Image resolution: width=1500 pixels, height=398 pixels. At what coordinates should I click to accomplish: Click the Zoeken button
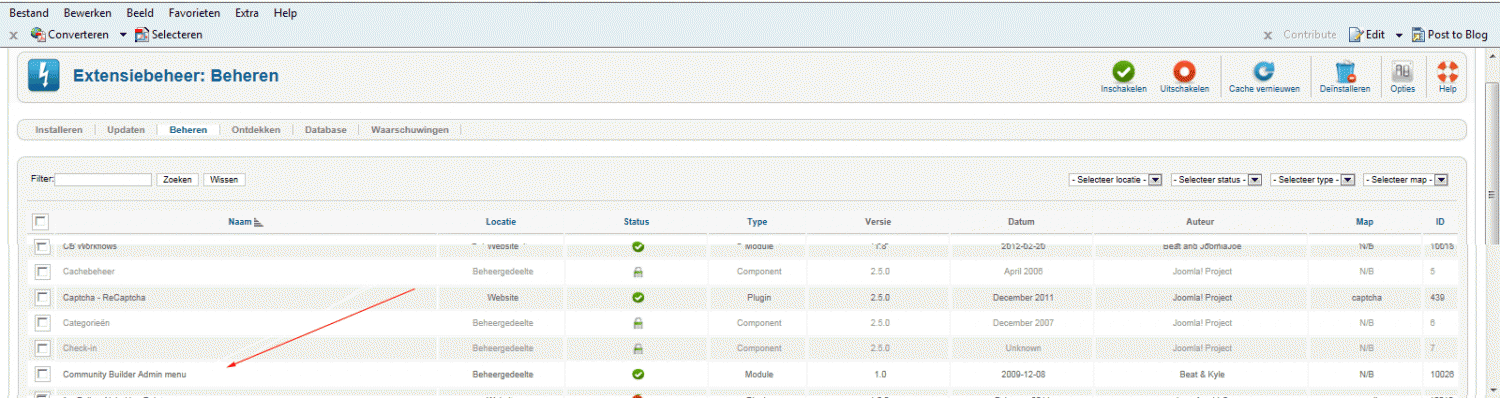pos(177,180)
